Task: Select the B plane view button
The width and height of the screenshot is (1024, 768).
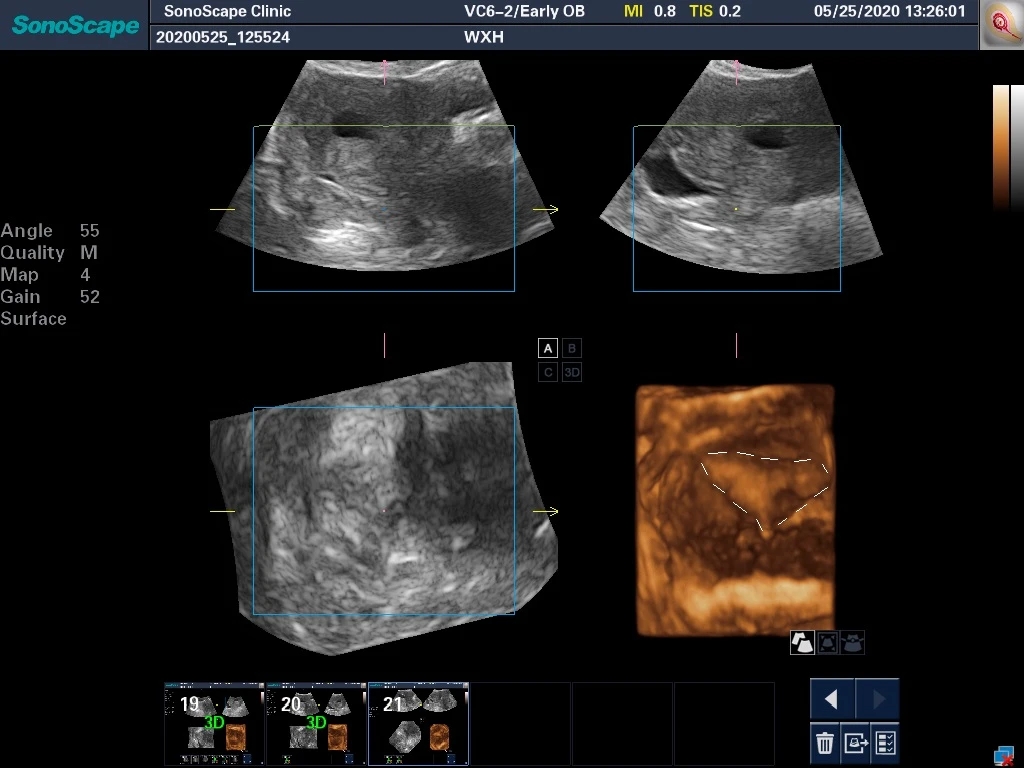Action: point(571,348)
